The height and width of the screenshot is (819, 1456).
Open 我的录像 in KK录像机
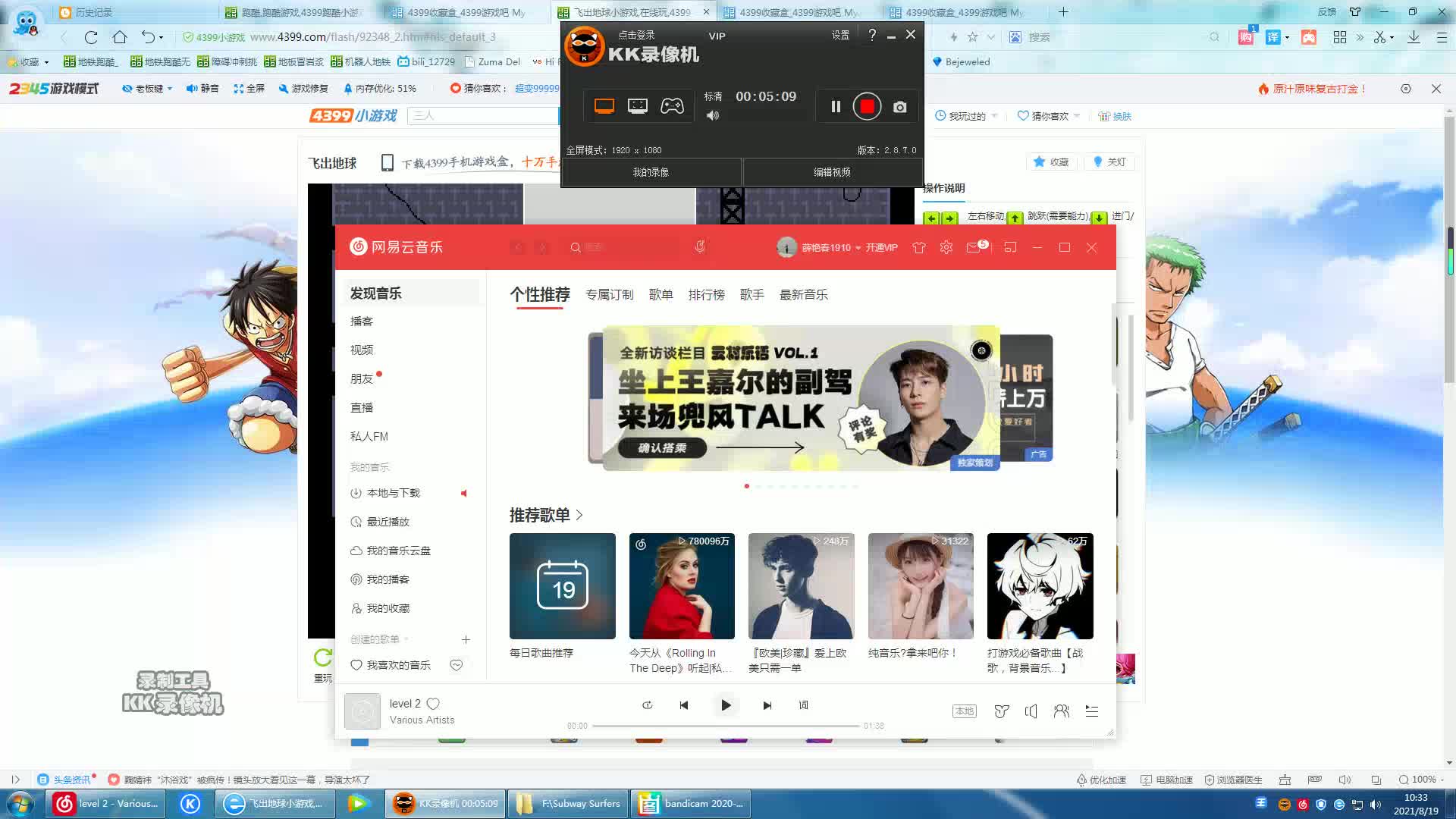point(651,172)
